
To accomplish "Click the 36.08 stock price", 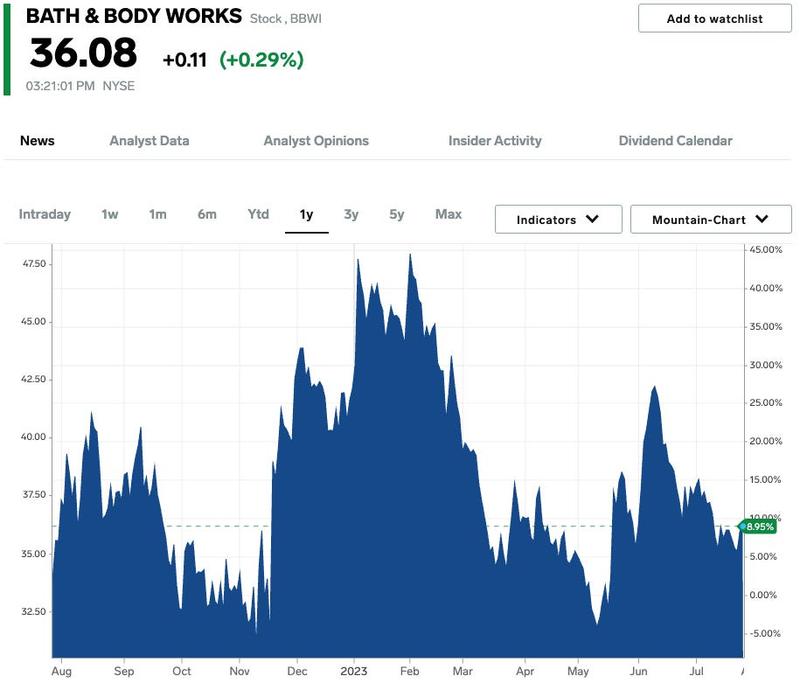I will click(x=83, y=53).
